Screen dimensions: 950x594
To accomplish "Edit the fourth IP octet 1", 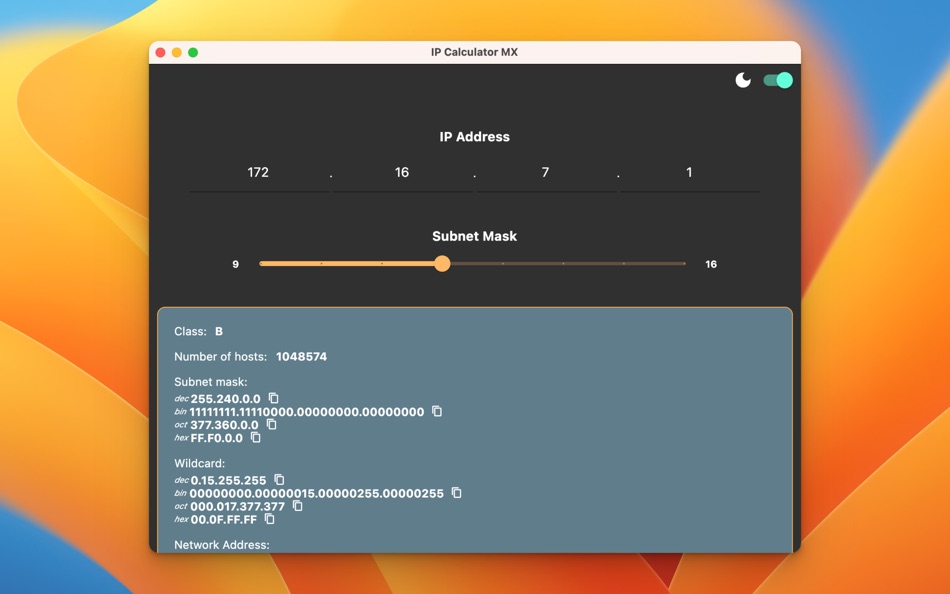I will 689,173.
